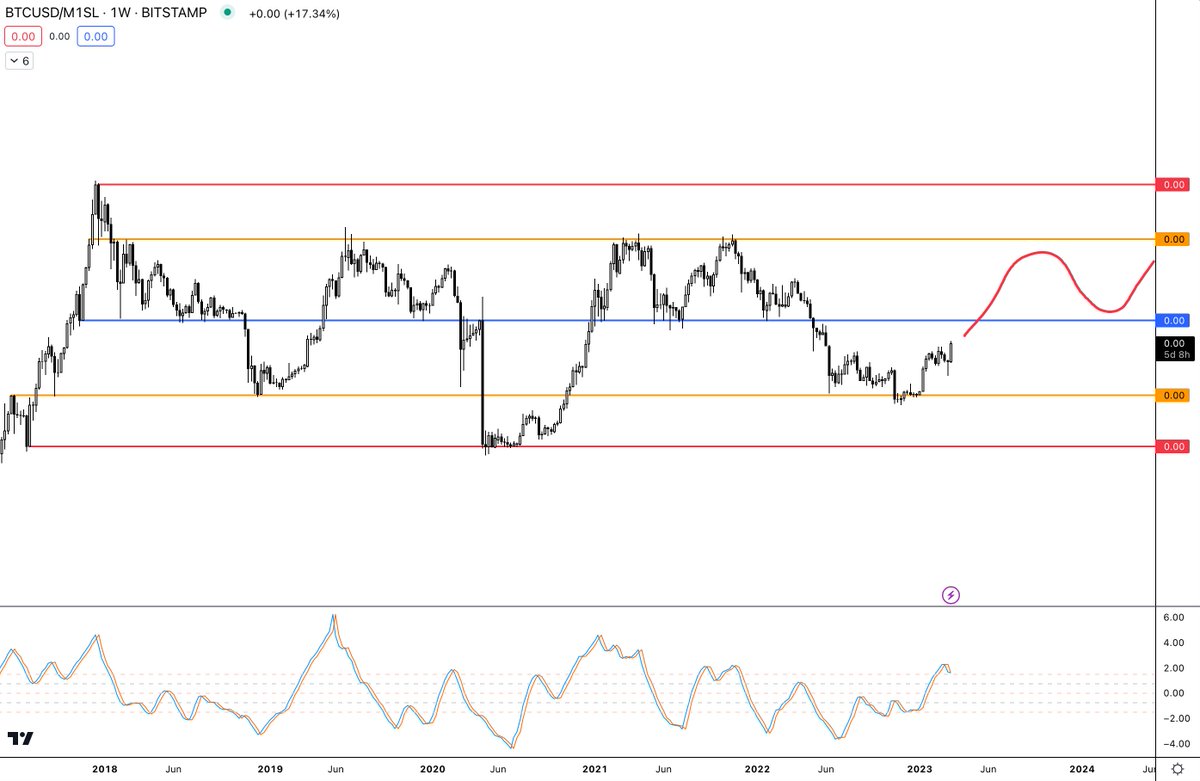This screenshot has height=781, width=1200.
Task: Select the upper orange line price label
Action: pyautogui.click(x=1172, y=239)
